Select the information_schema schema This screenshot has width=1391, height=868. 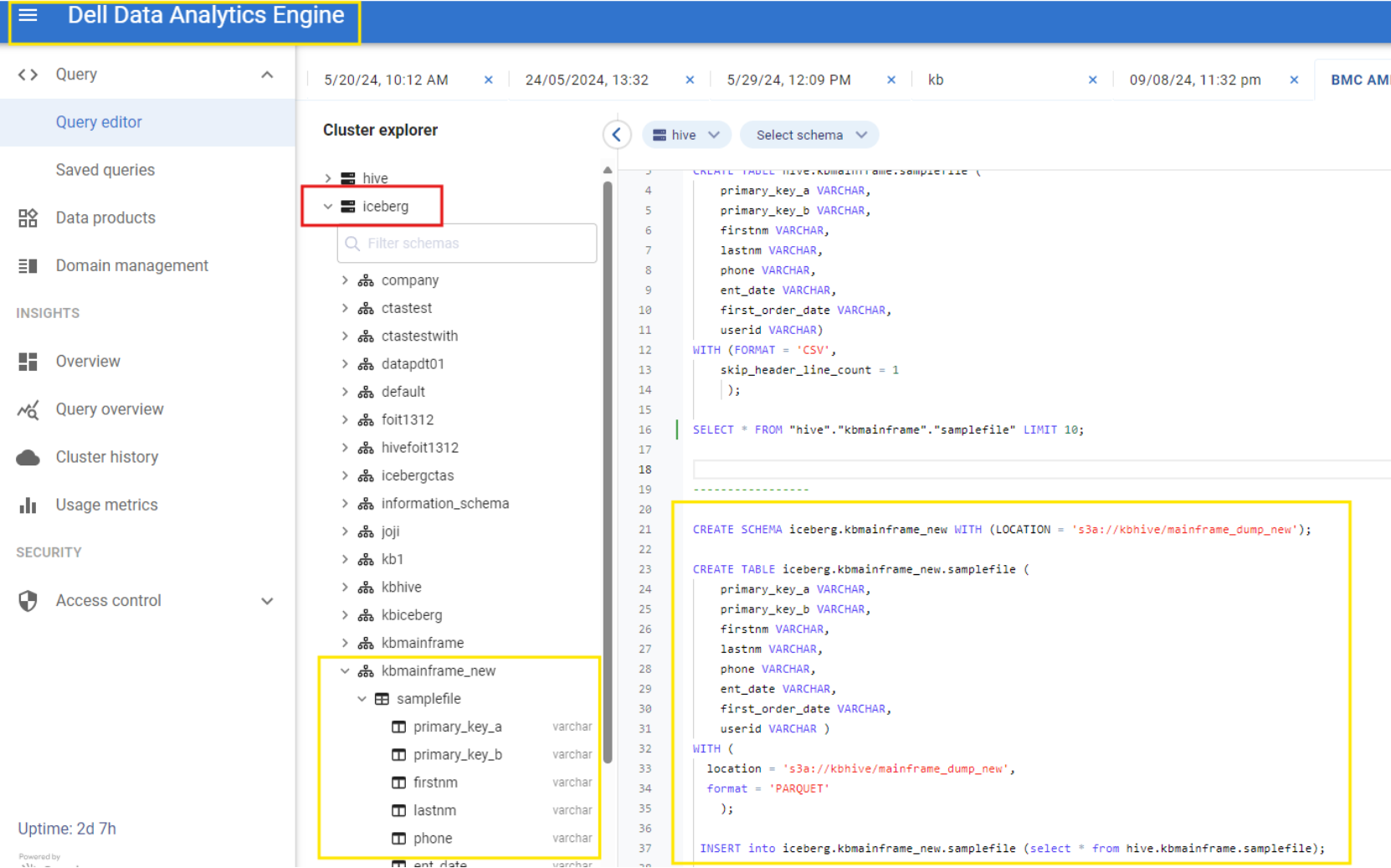click(444, 504)
